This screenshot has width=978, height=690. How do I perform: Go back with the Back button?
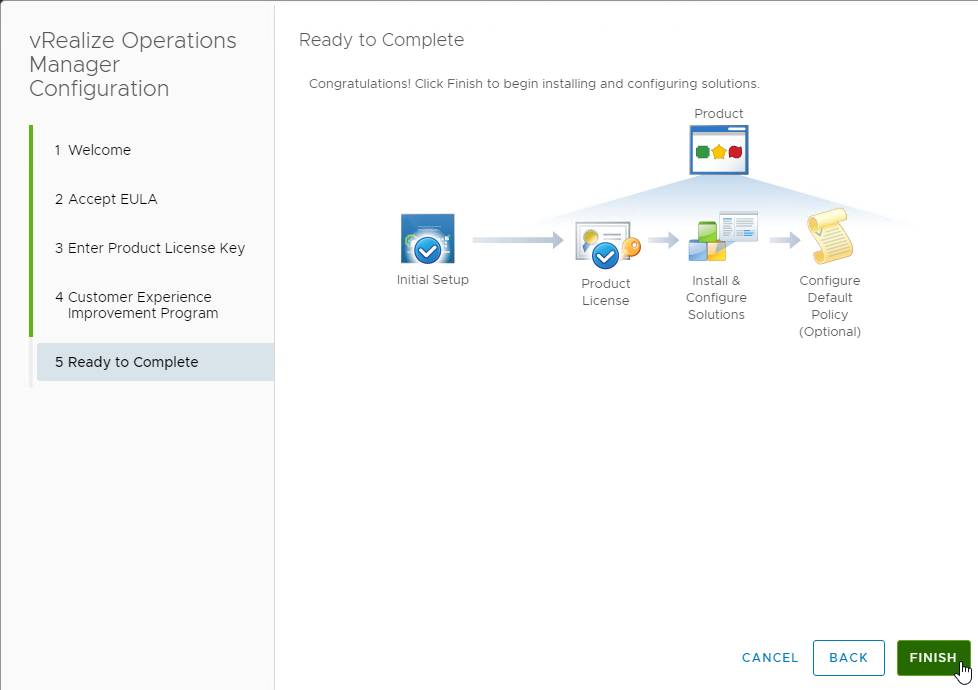click(x=848, y=658)
